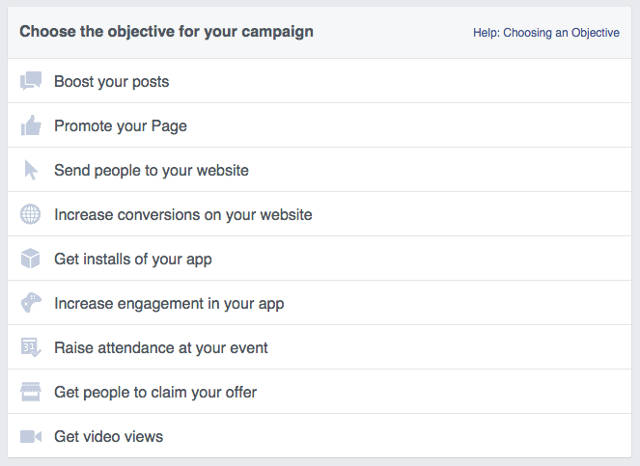Click the thumbs-up Promote Page icon
The image size is (640, 466).
[x=31, y=125]
